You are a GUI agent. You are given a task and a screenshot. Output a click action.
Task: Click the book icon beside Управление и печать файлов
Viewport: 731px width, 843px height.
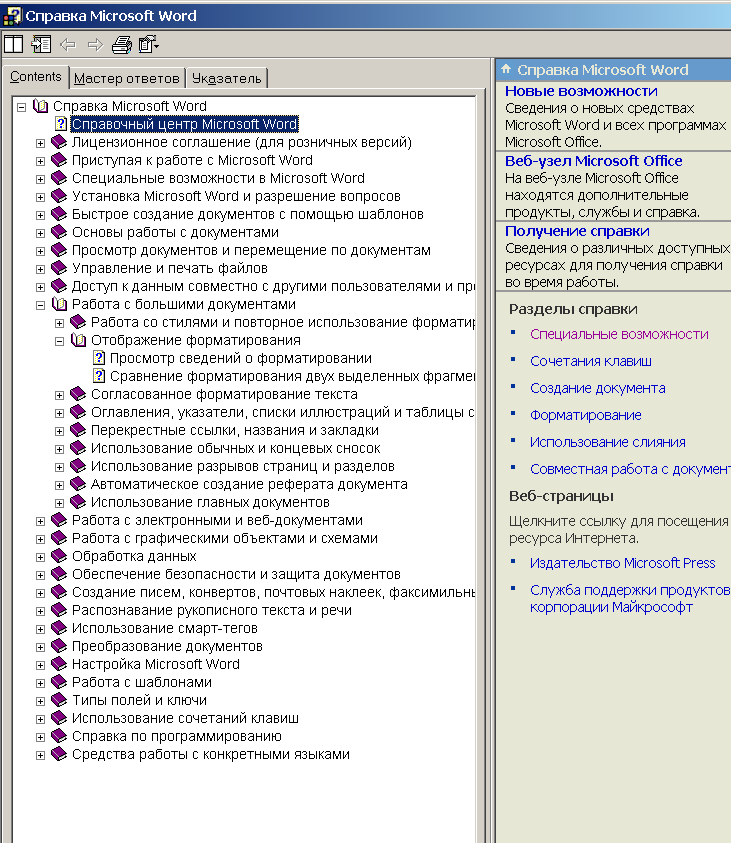pyautogui.click(x=59, y=268)
